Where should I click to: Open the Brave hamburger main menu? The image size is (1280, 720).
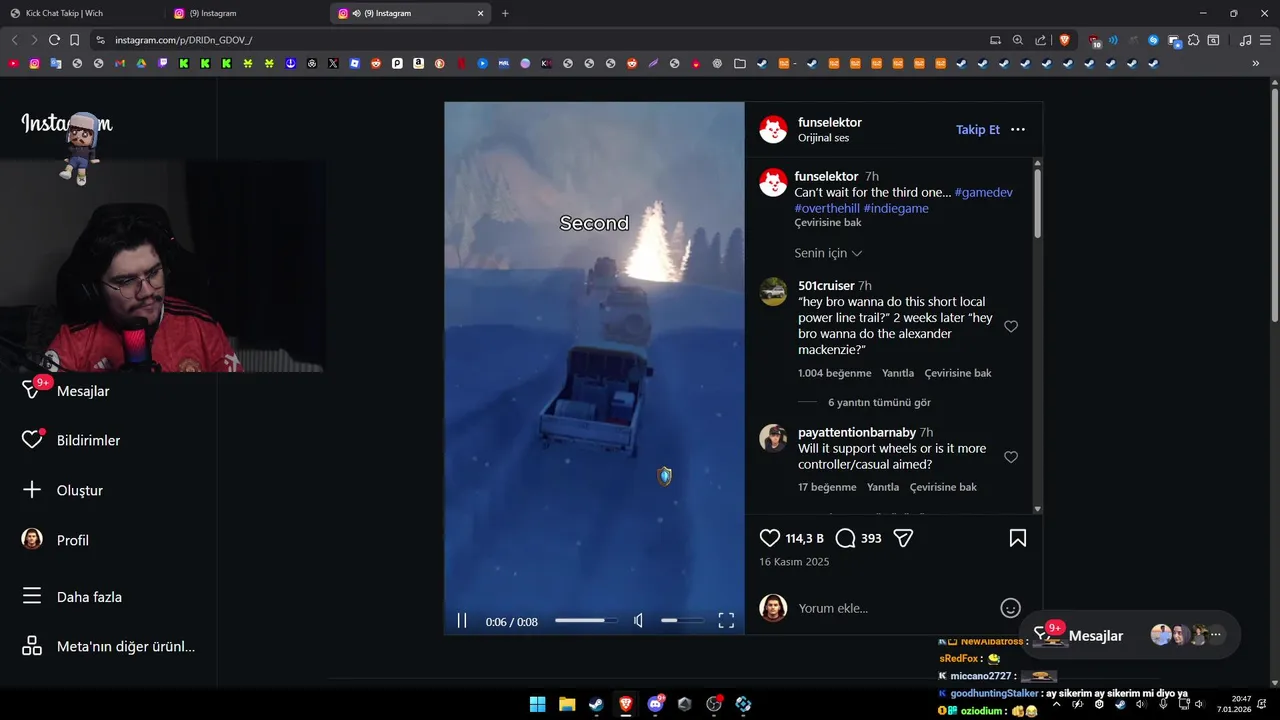tap(1267, 40)
